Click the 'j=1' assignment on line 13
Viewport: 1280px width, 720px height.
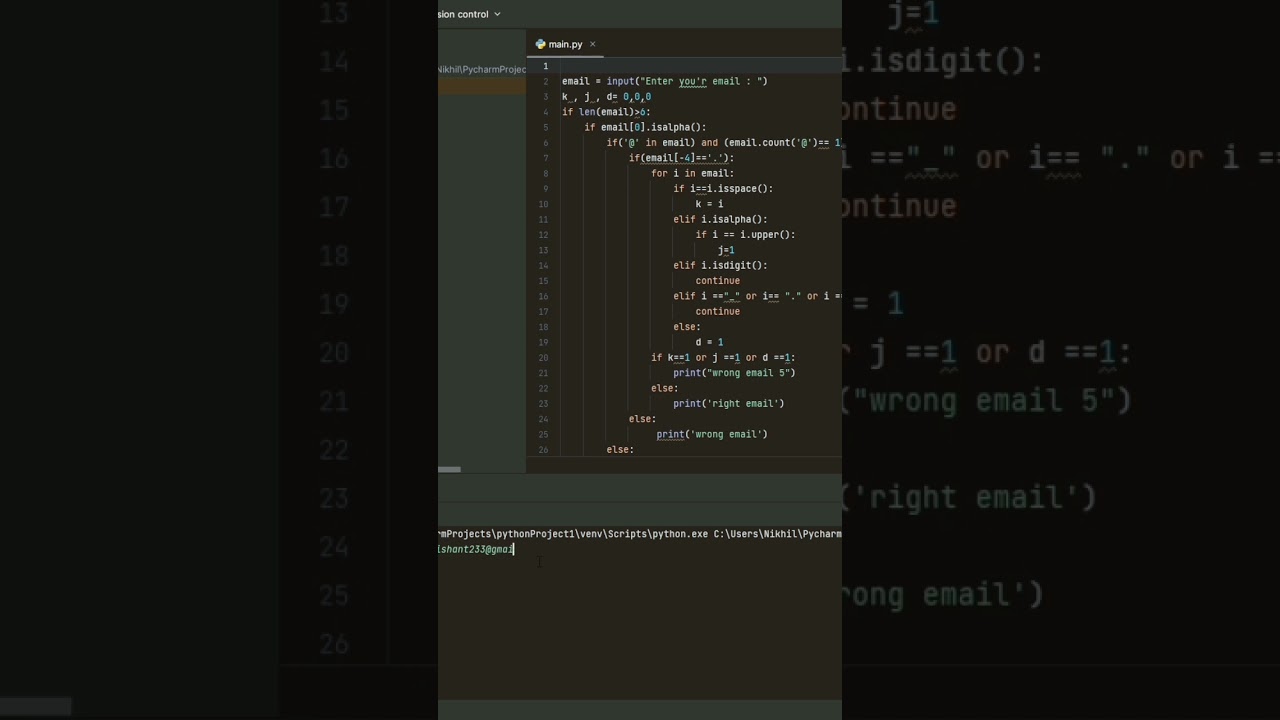coord(726,250)
